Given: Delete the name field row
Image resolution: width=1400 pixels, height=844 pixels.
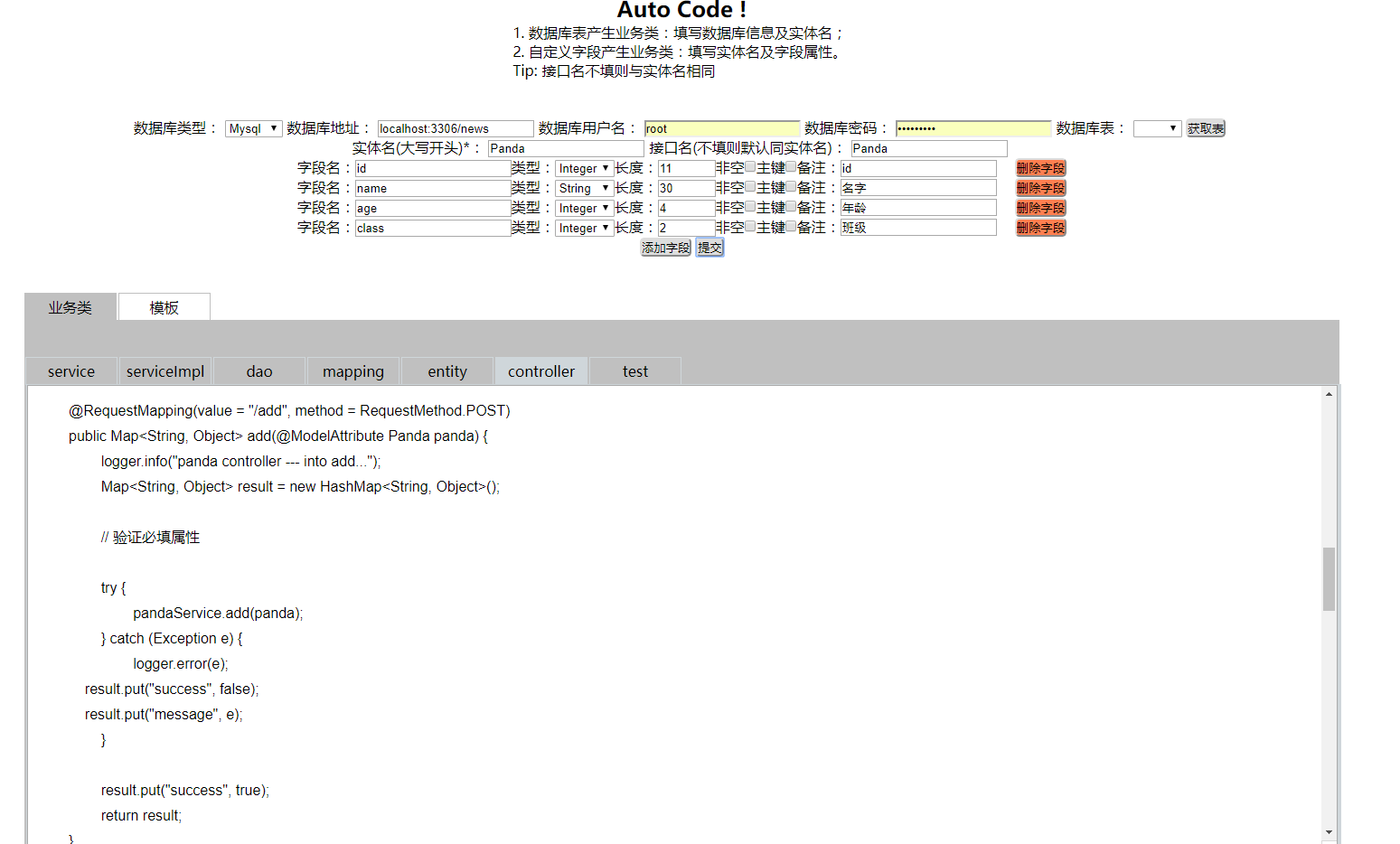Looking at the screenshot, I should [1041, 188].
